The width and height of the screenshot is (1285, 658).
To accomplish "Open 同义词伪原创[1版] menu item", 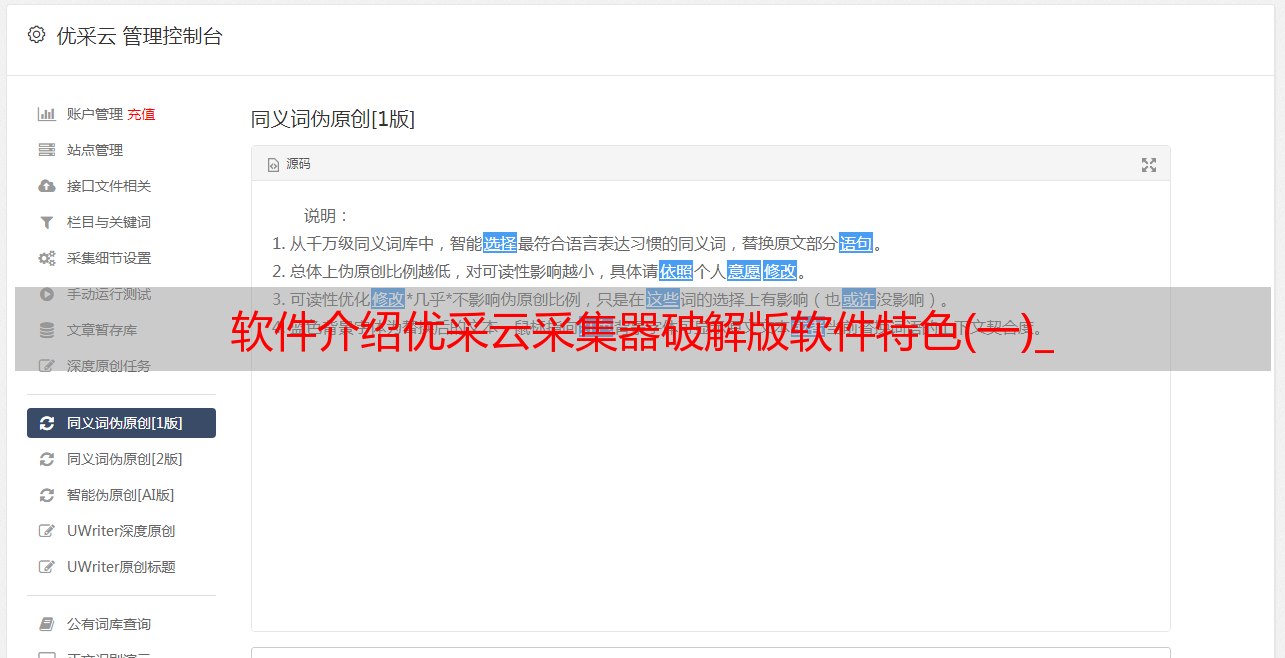I will coord(121,423).
